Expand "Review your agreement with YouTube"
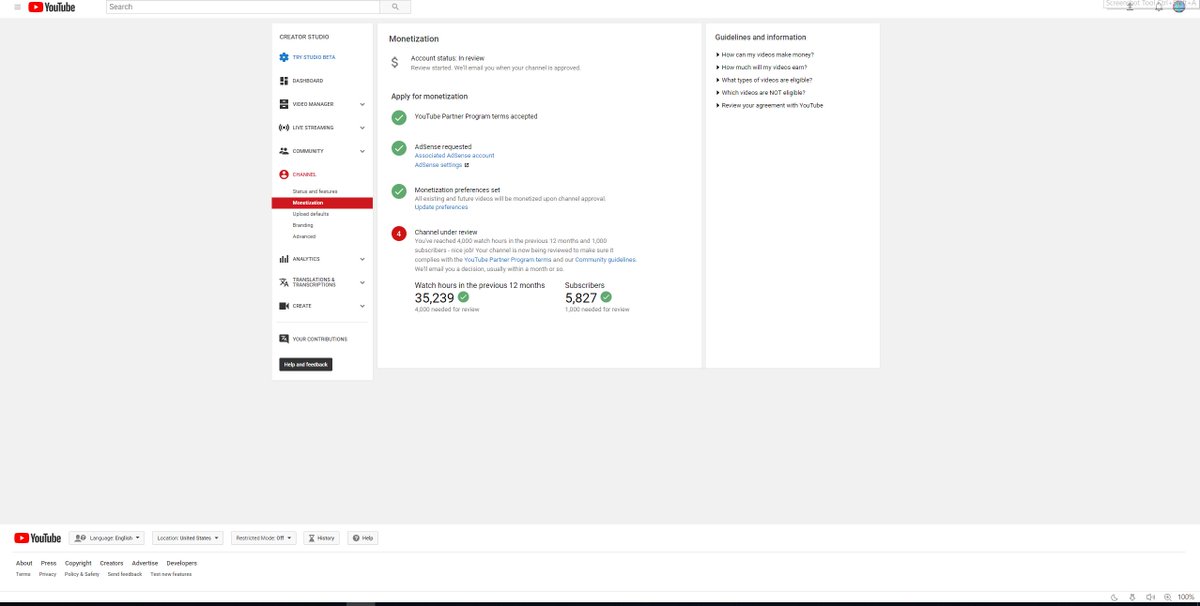This screenshot has height=606, width=1200. click(x=770, y=105)
